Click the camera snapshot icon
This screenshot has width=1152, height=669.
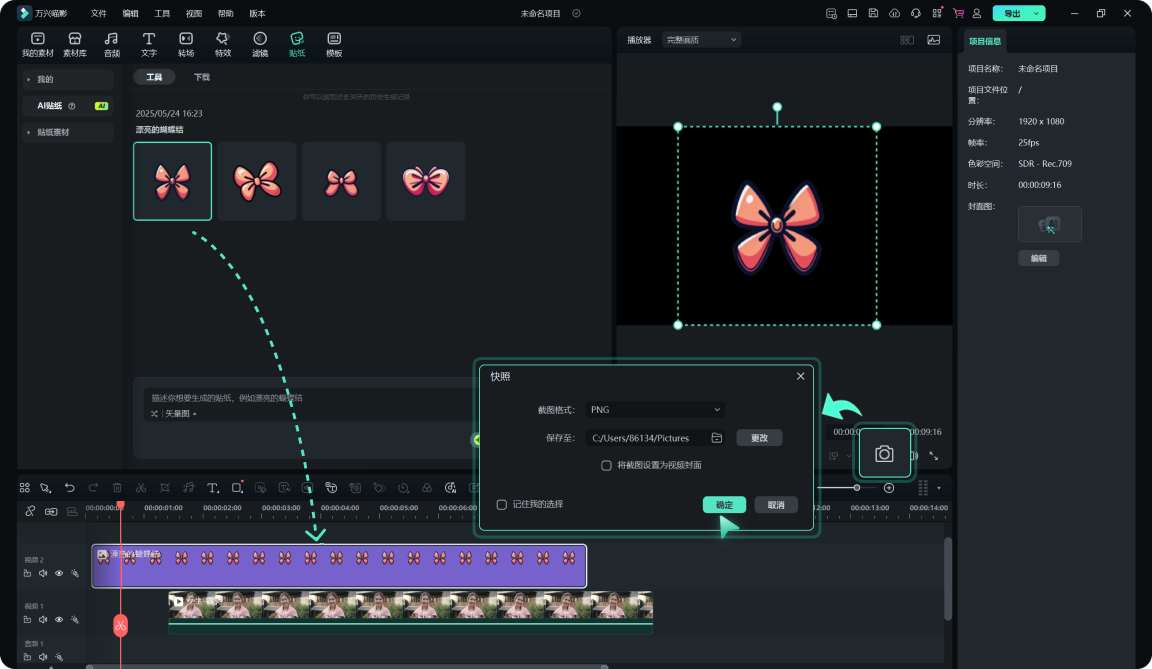(x=884, y=454)
